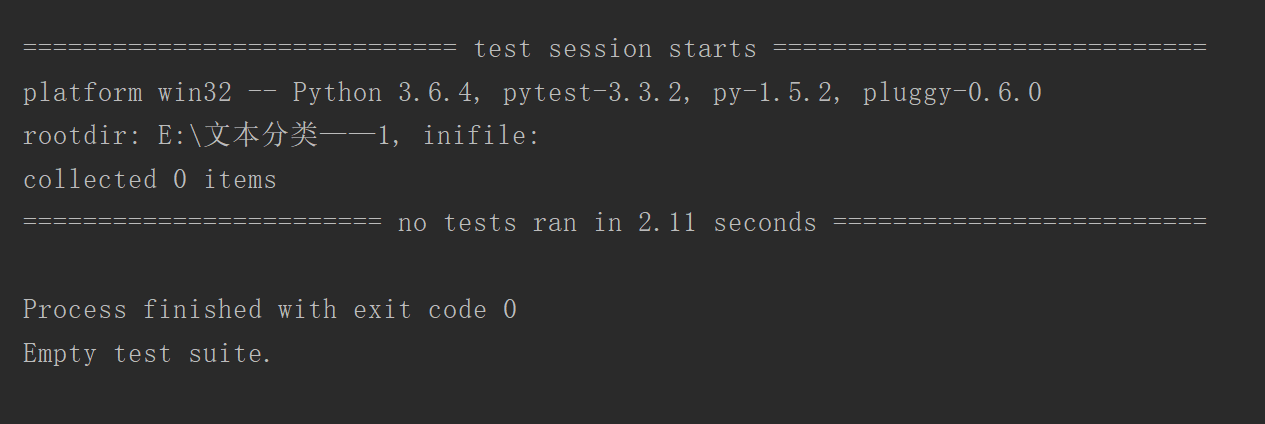Click the '2.11 seconds' duration text
1265x424 pixels.
click(x=727, y=223)
